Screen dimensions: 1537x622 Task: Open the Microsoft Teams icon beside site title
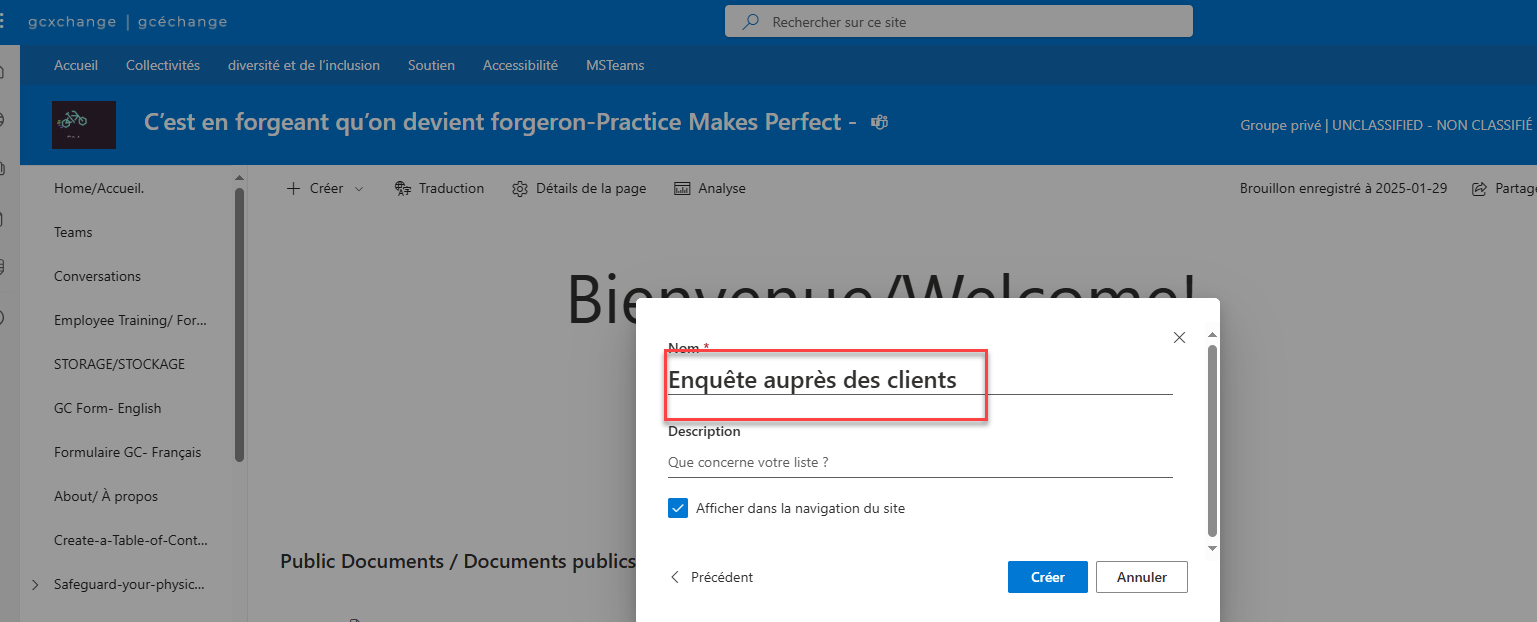[x=880, y=122]
